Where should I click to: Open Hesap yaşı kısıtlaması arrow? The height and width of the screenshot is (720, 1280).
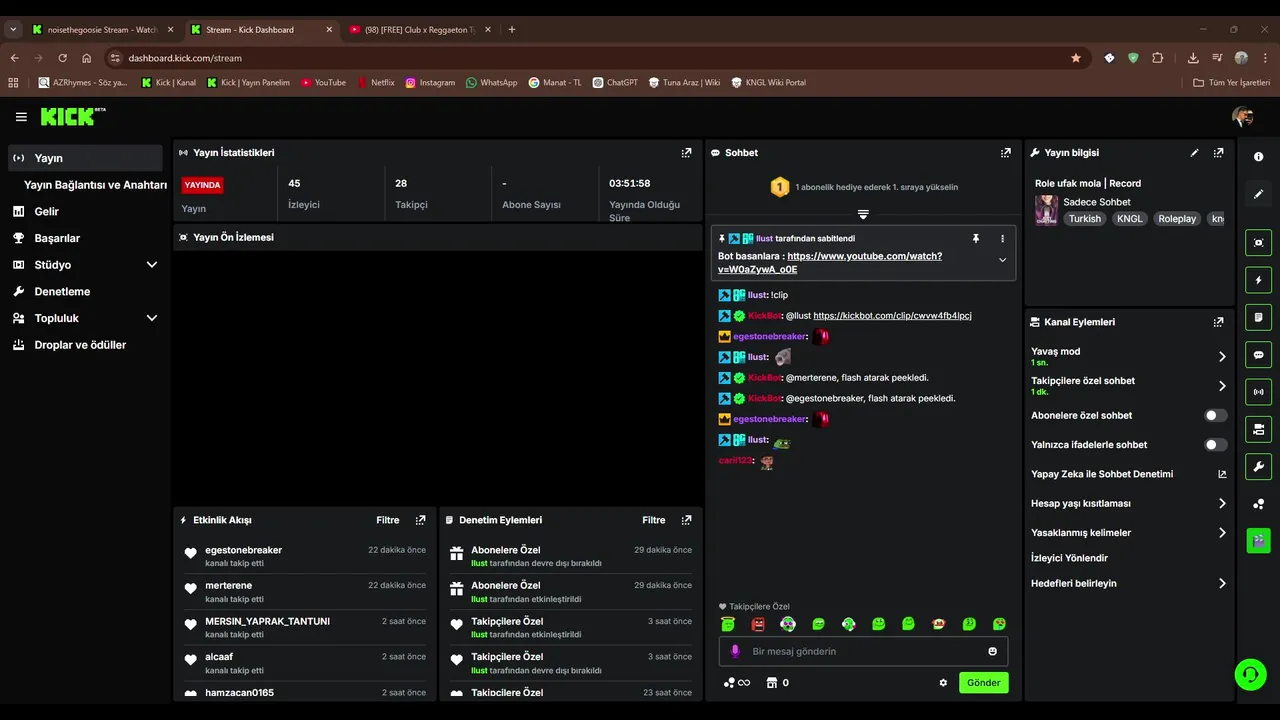pyautogui.click(x=1221, y=503)
